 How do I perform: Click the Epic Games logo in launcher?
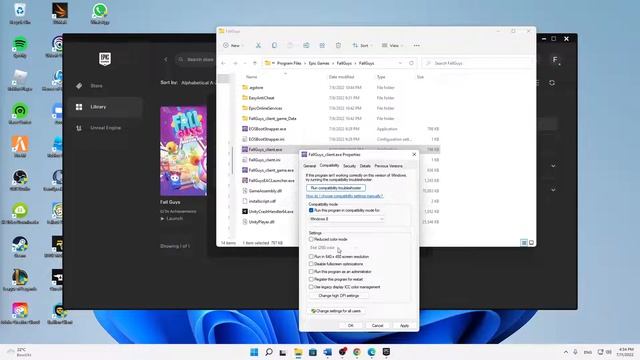105,59
